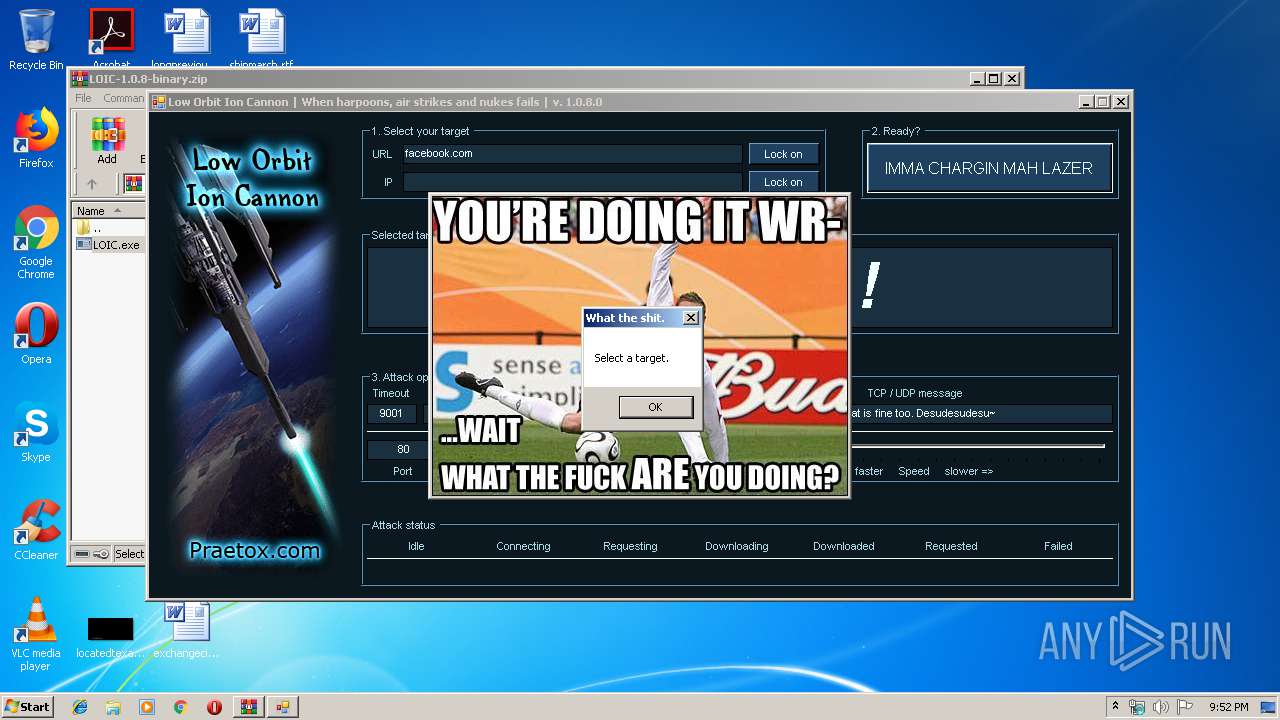Select the Recycle Bin desktop icon

(x=36, y=40)
